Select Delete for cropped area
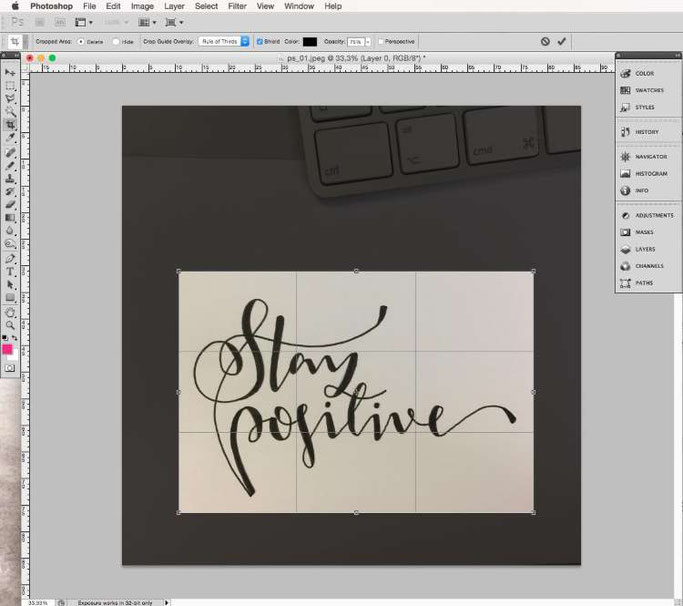Image resolution: width=683 pixels, height=606 pixels. click(81, 42)
